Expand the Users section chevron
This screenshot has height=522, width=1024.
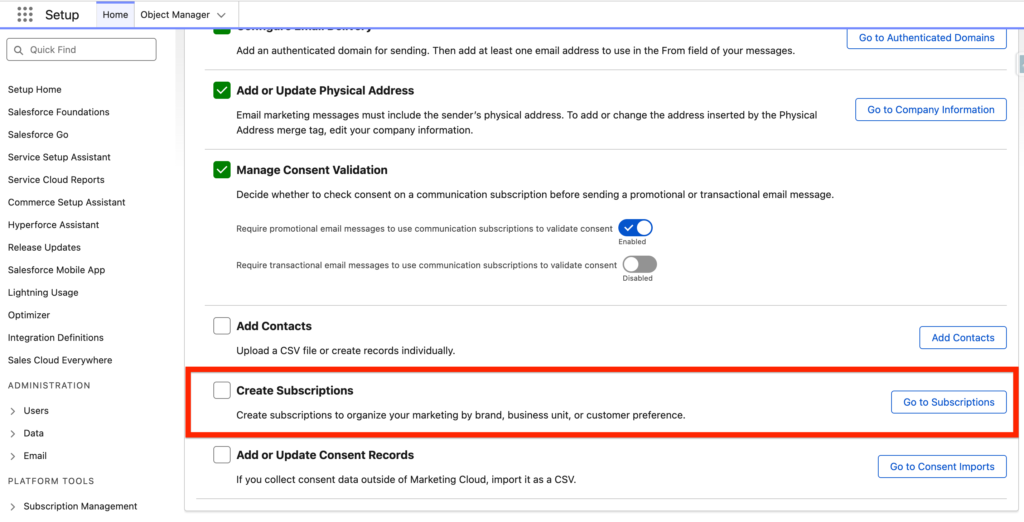(12, 411)
